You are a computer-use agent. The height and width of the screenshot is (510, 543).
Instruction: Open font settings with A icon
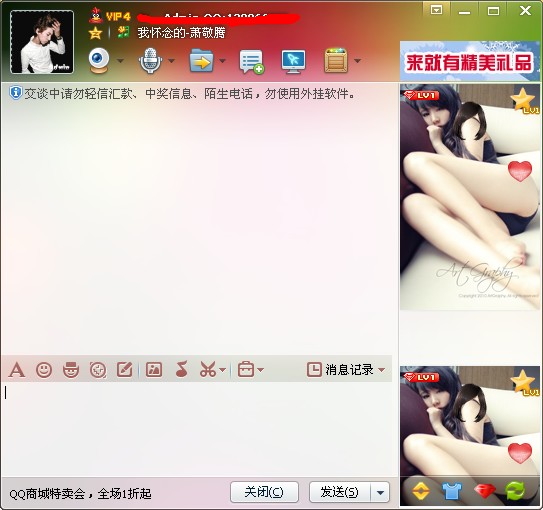point(17,370)
